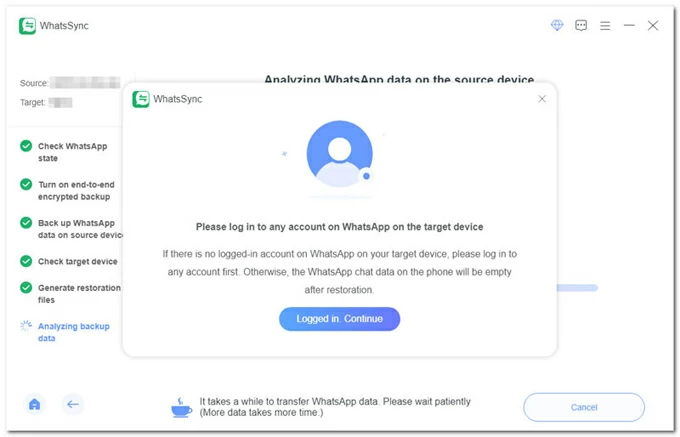Open the premium diamond icon
The width and height of the screenshot is (680, 437).
pos(557,25)
